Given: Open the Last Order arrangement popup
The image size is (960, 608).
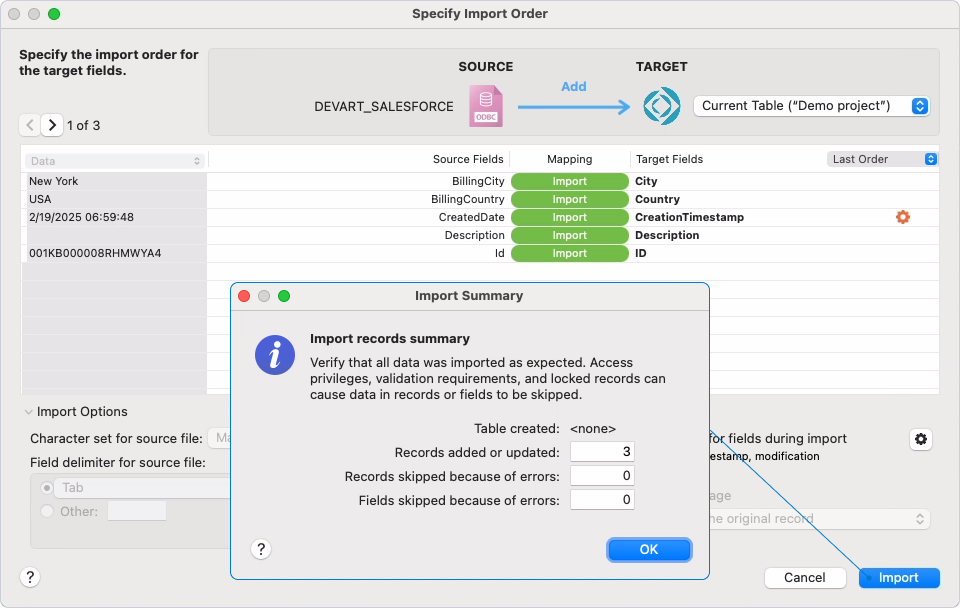Looking at the screenshot, I should coord(882,158).
